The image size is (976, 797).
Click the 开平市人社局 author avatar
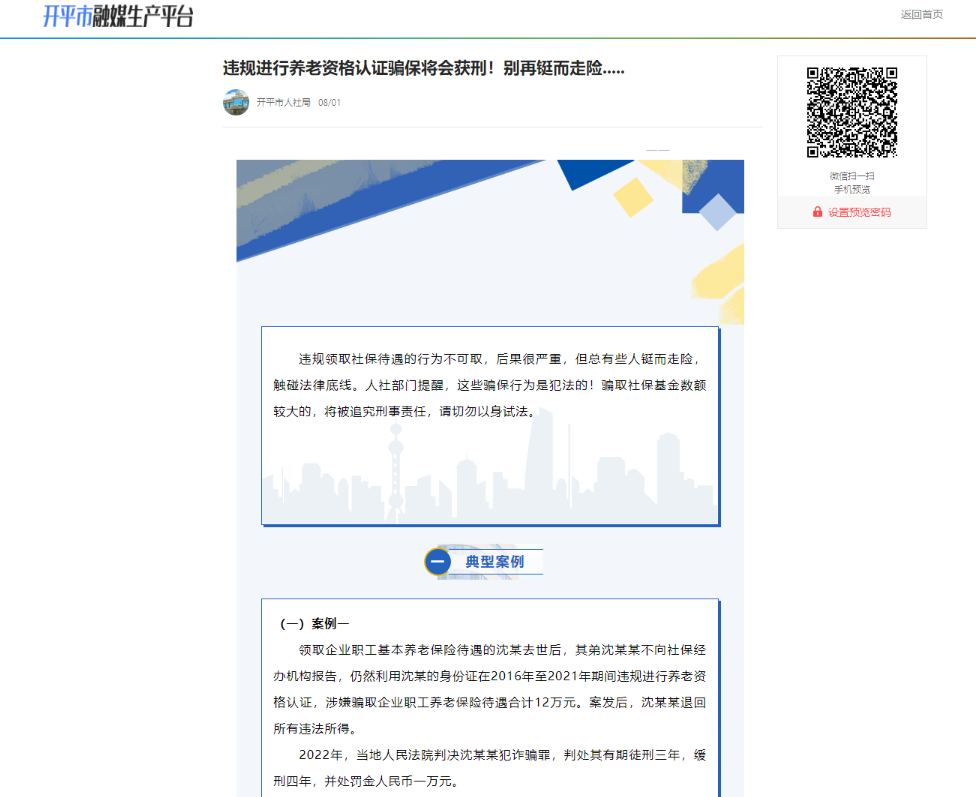coord(236,102)
